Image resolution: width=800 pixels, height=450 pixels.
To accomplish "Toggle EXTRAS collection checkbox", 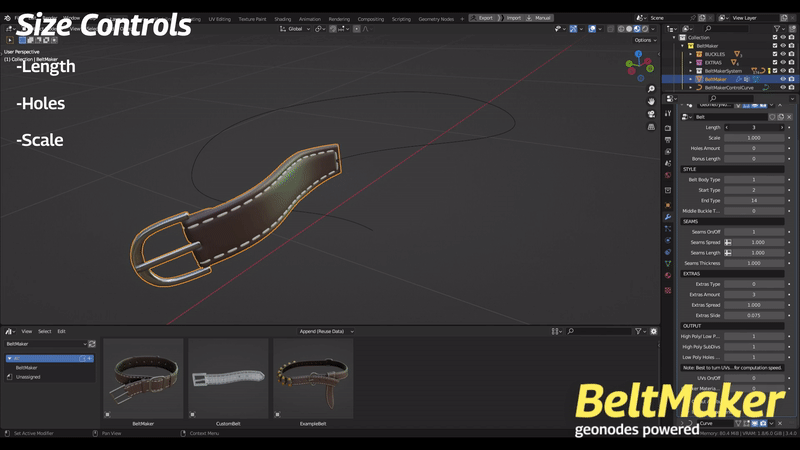I will [x=774, y=62].
